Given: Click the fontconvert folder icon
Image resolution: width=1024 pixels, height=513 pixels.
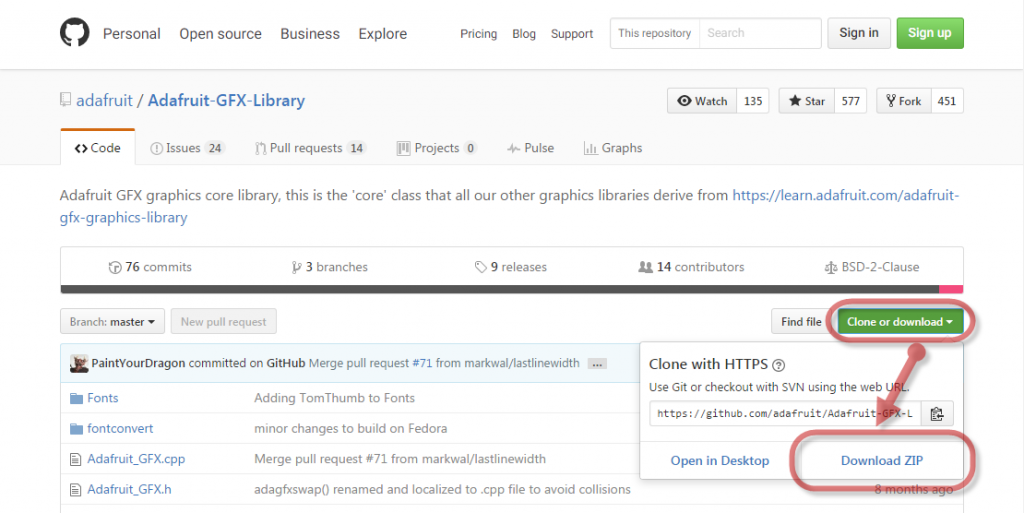Looking at the screenshot, I should [x=76, y=429].
